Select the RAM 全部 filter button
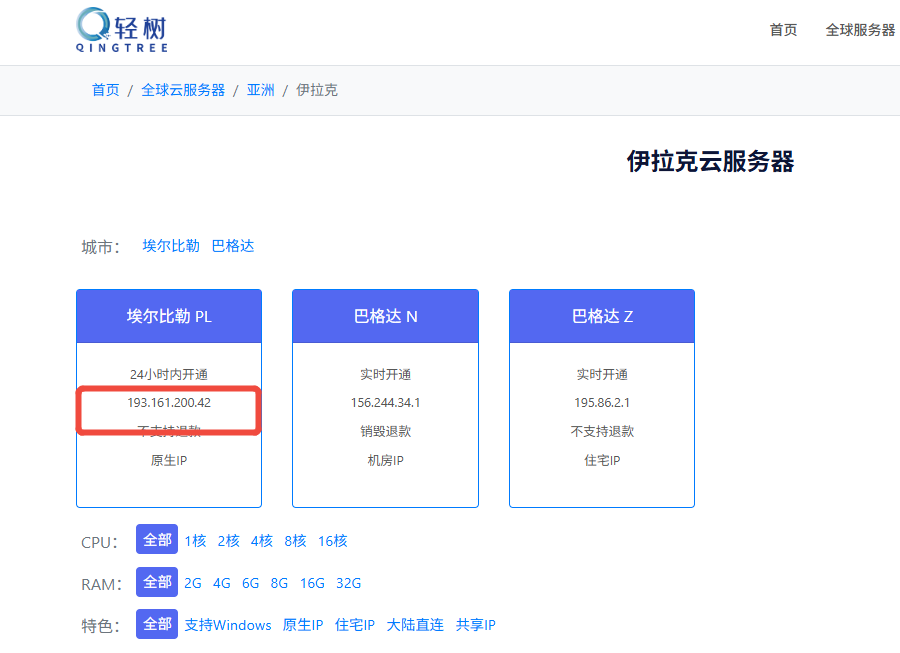900x653 pixels. click(x=157, y=582)
